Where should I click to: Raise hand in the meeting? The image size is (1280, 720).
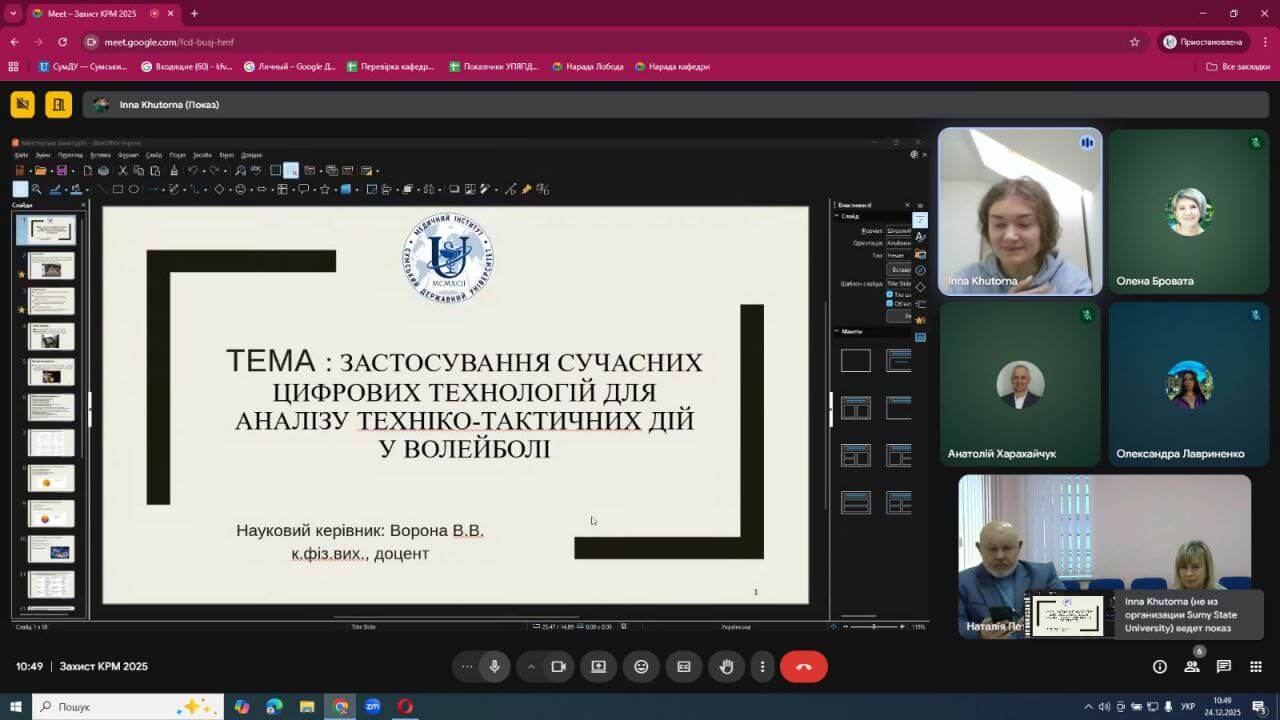pos(726,667)
